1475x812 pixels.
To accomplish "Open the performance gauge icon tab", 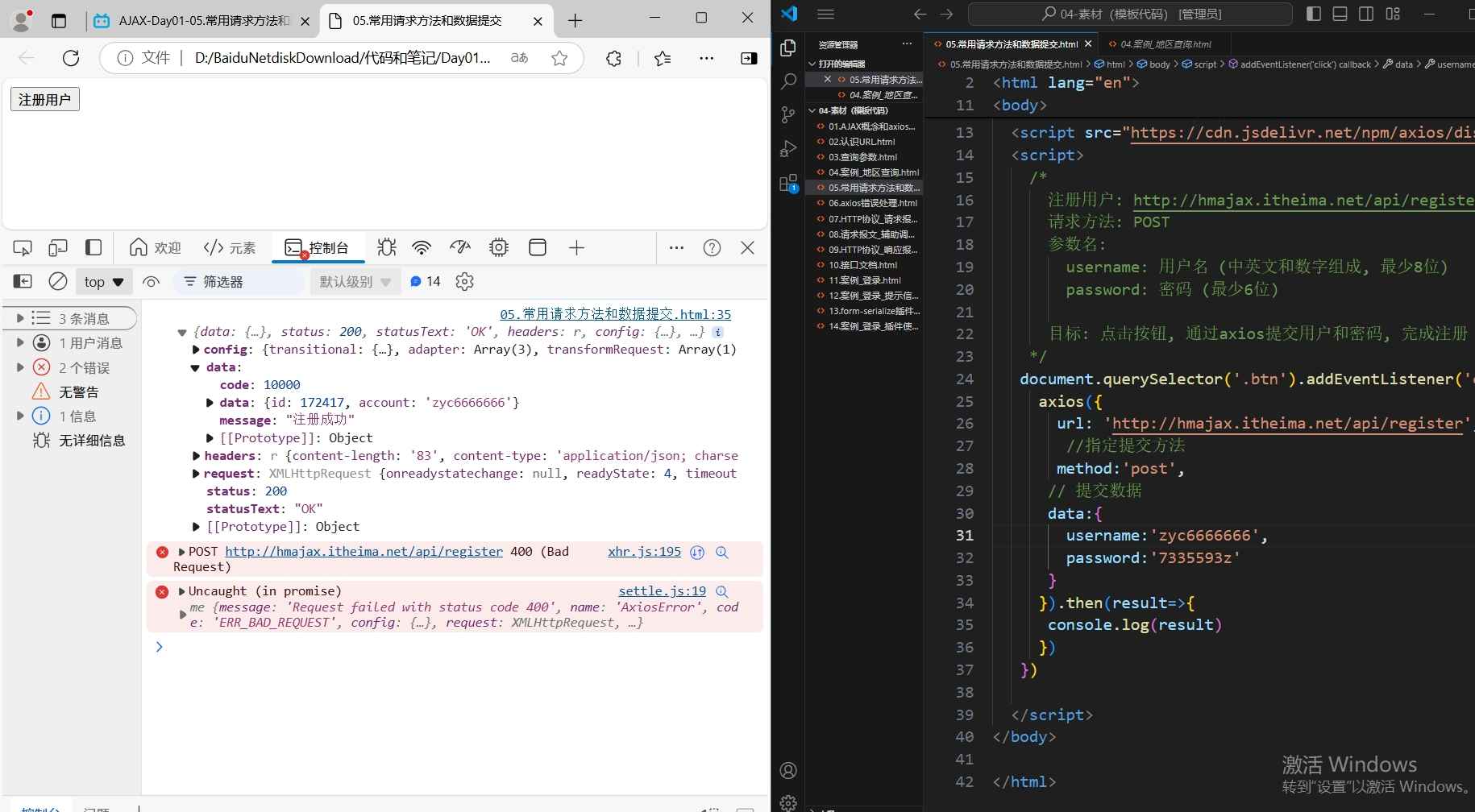I will [460, 248].
